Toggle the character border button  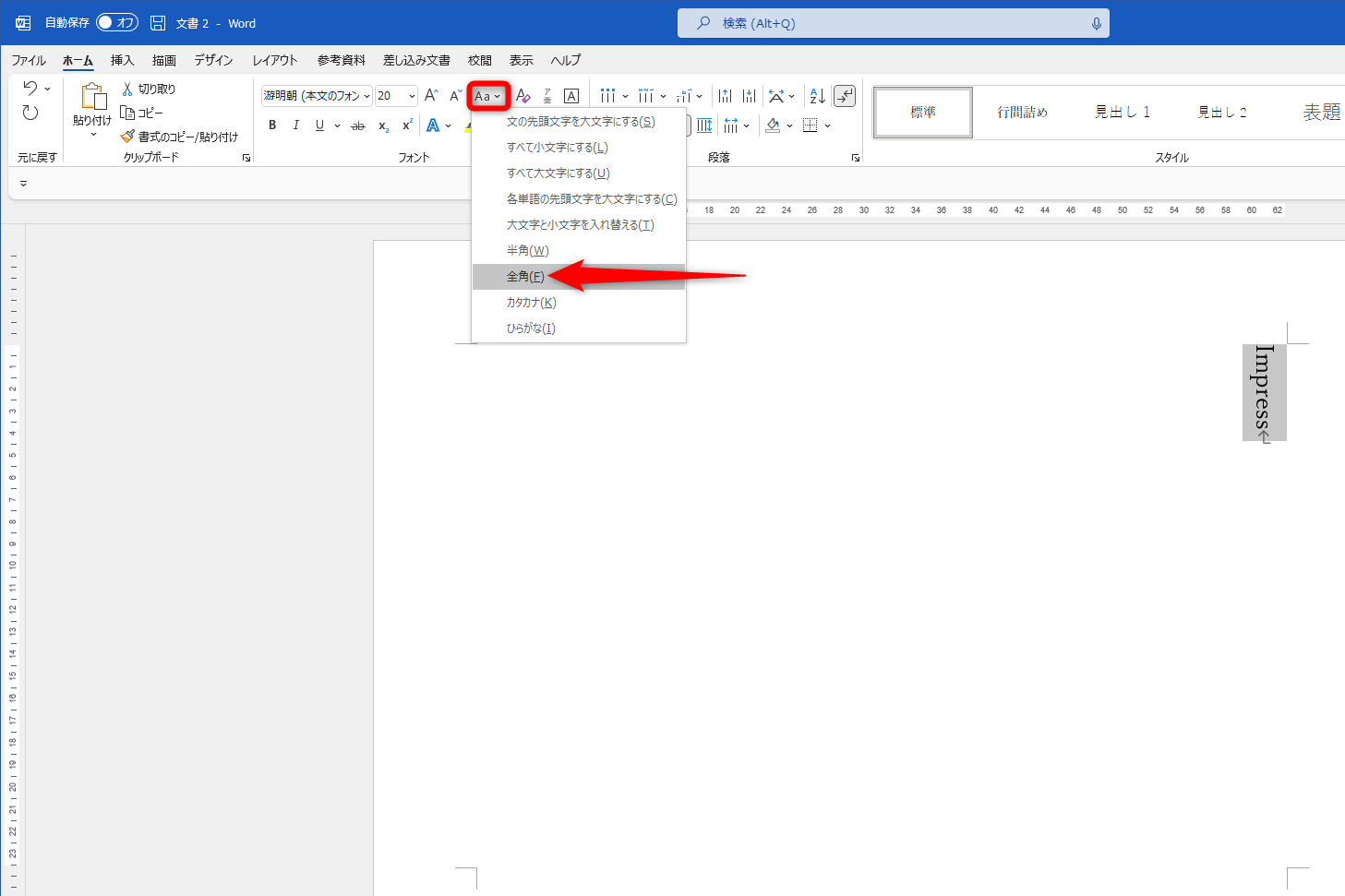(571, 96)
